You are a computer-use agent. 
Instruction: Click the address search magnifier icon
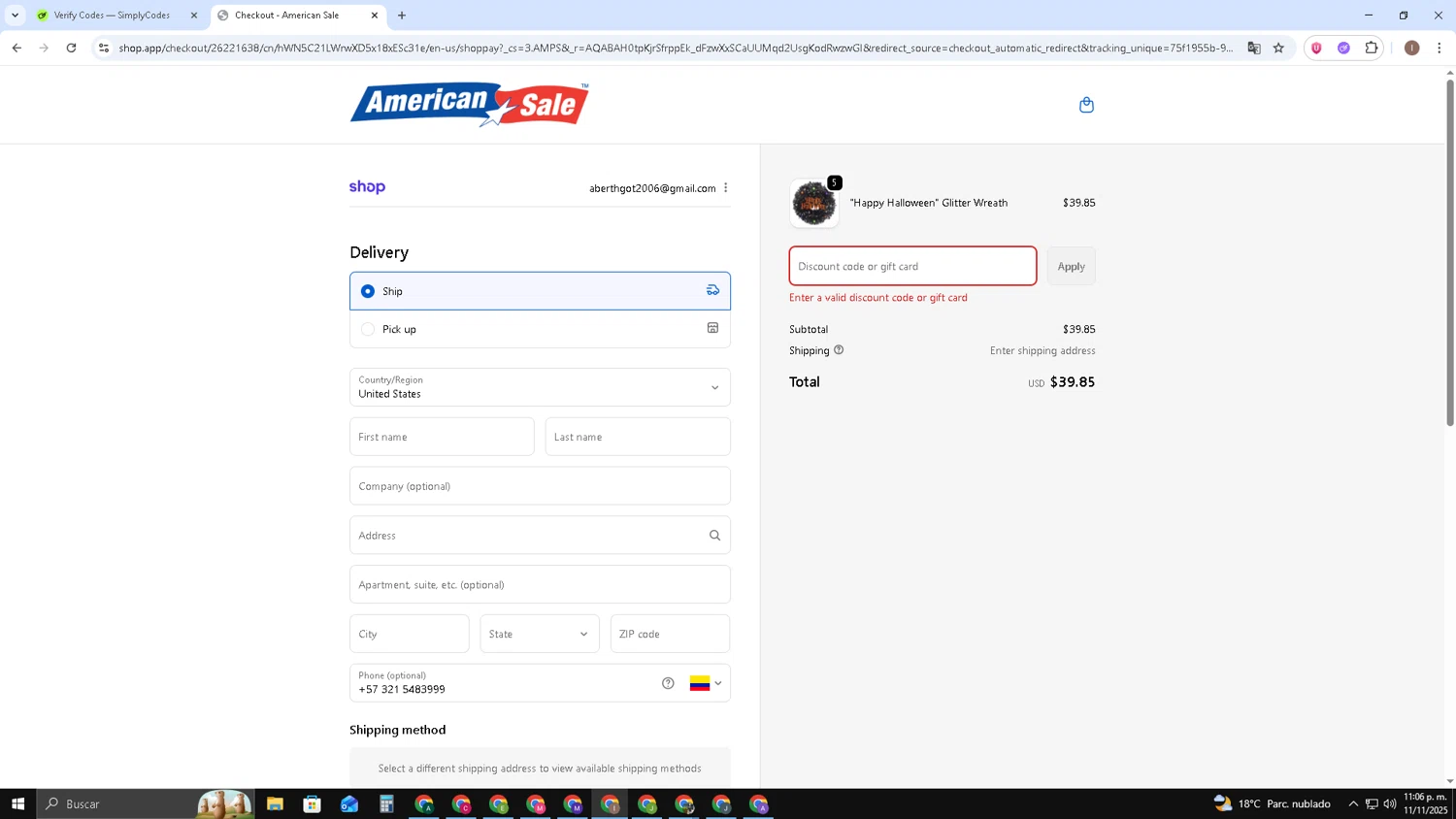(x=714, y=536)
